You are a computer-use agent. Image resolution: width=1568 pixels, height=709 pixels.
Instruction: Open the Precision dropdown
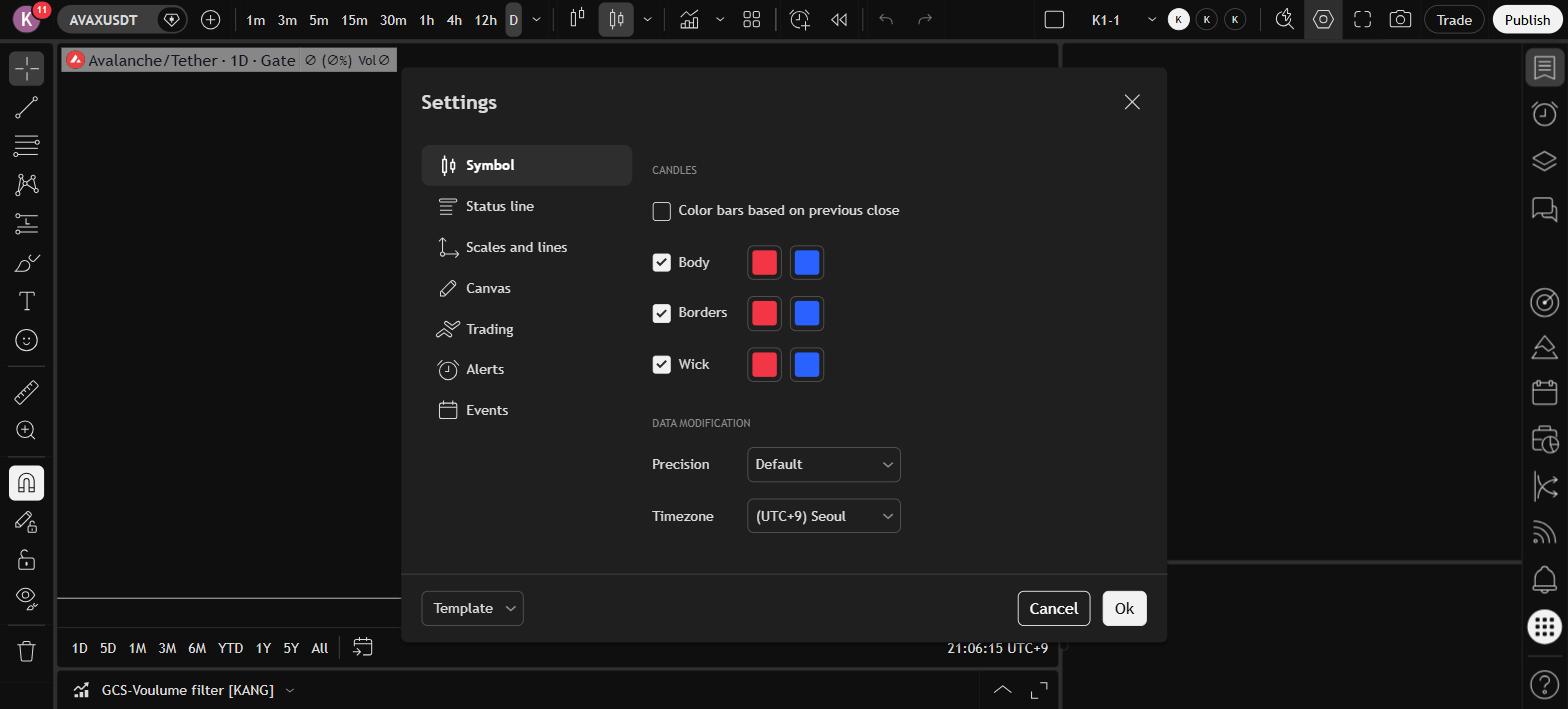824,464
